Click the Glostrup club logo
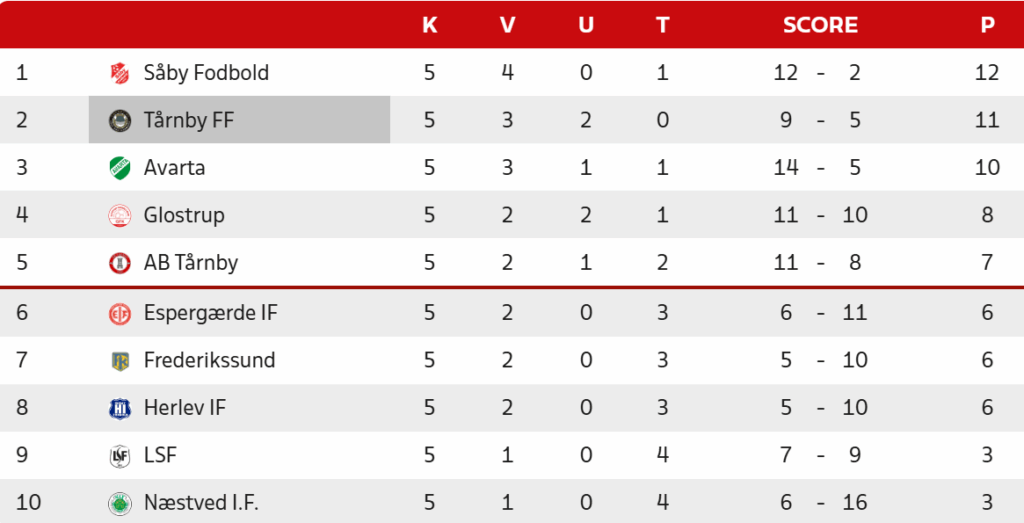This screenshot has height=523, width=1024. 119,215
